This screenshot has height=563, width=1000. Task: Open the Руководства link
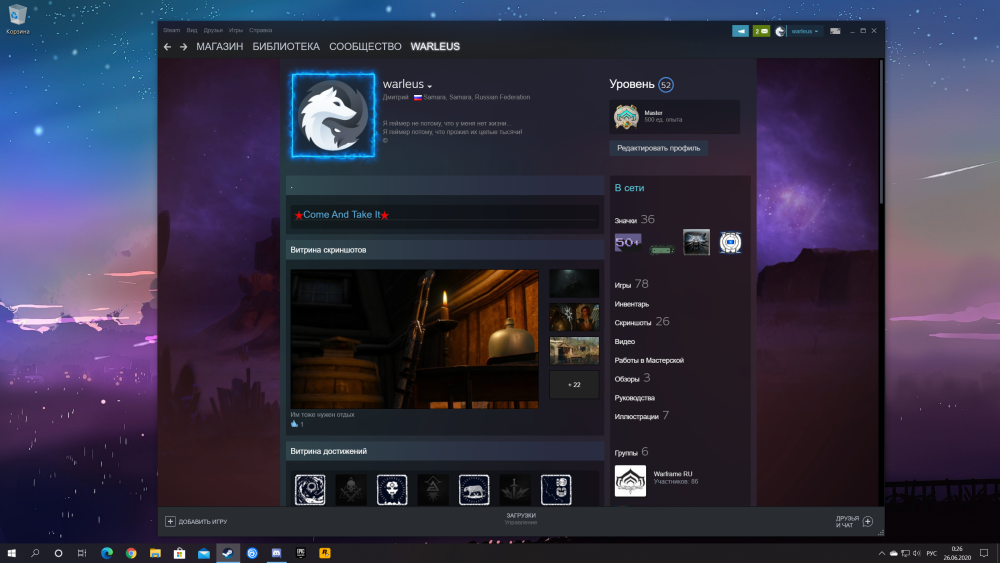635,398
